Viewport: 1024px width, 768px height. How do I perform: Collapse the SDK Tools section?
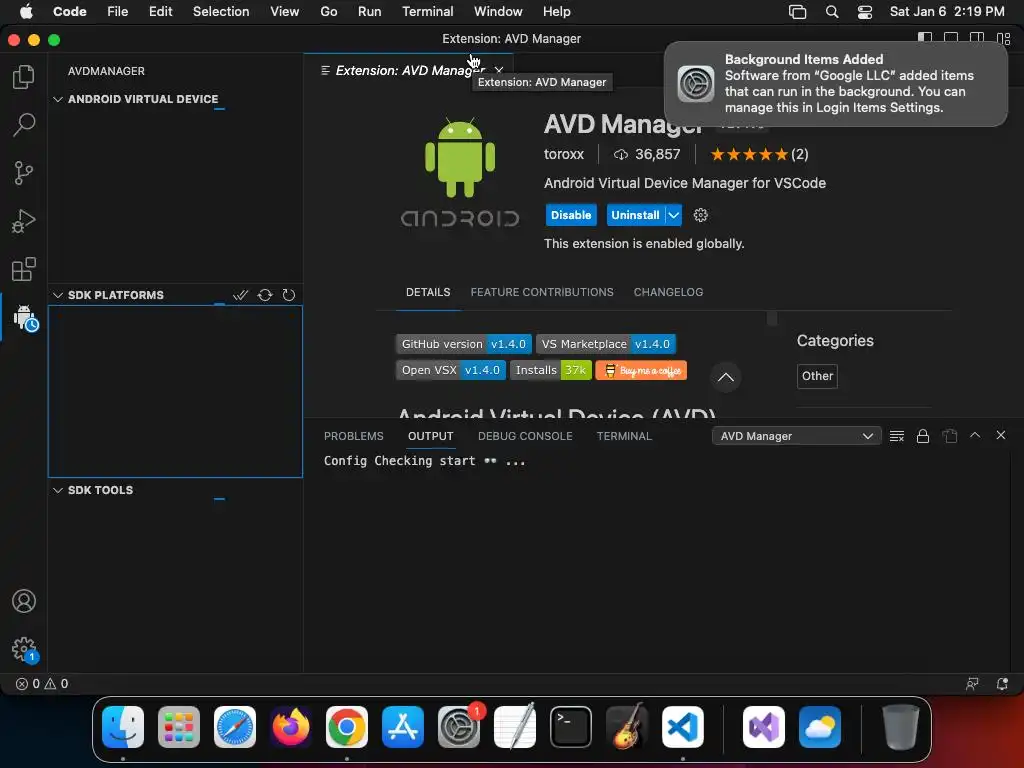(x=57, y=490)
